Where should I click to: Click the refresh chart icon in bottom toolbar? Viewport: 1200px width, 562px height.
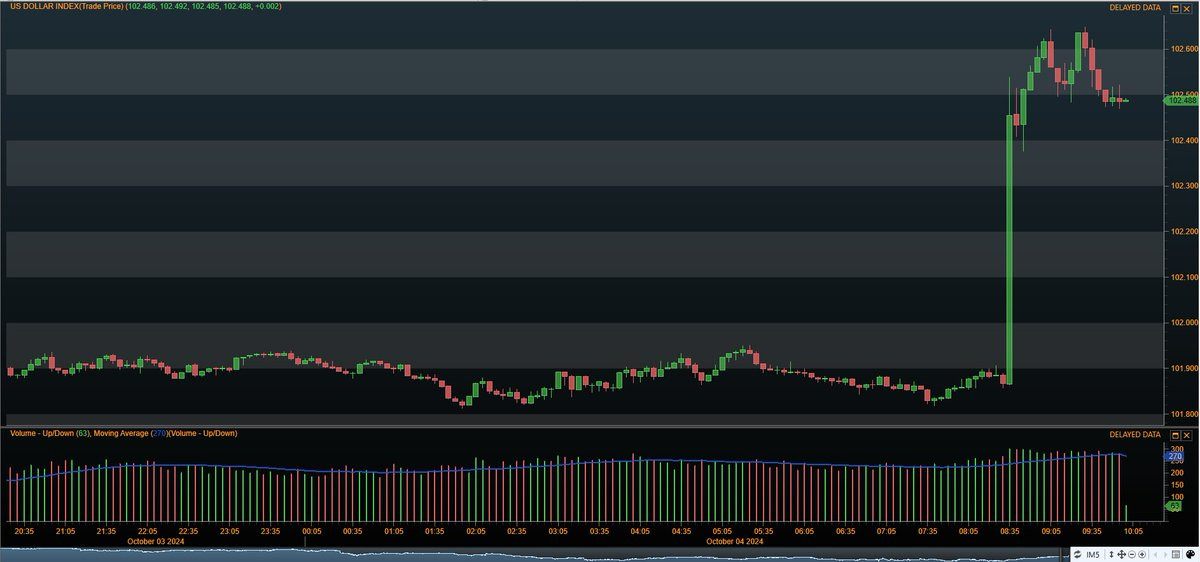pyautogui.click(x=1077, y=555)
